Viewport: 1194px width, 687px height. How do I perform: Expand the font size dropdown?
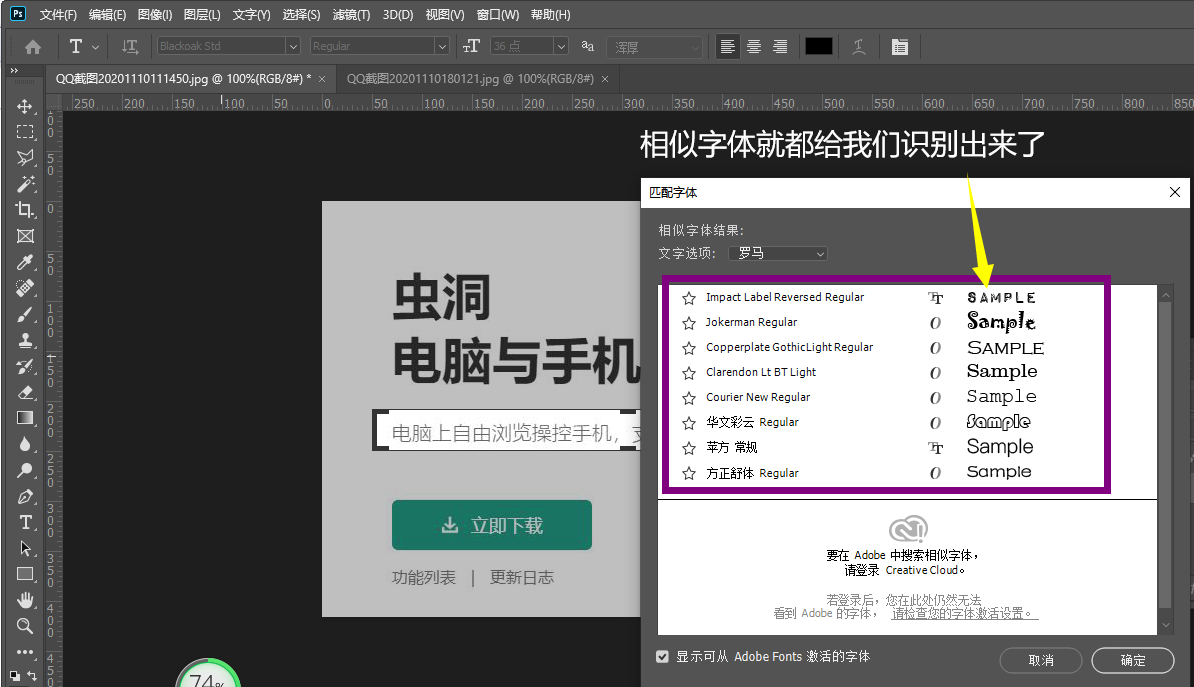560,47
